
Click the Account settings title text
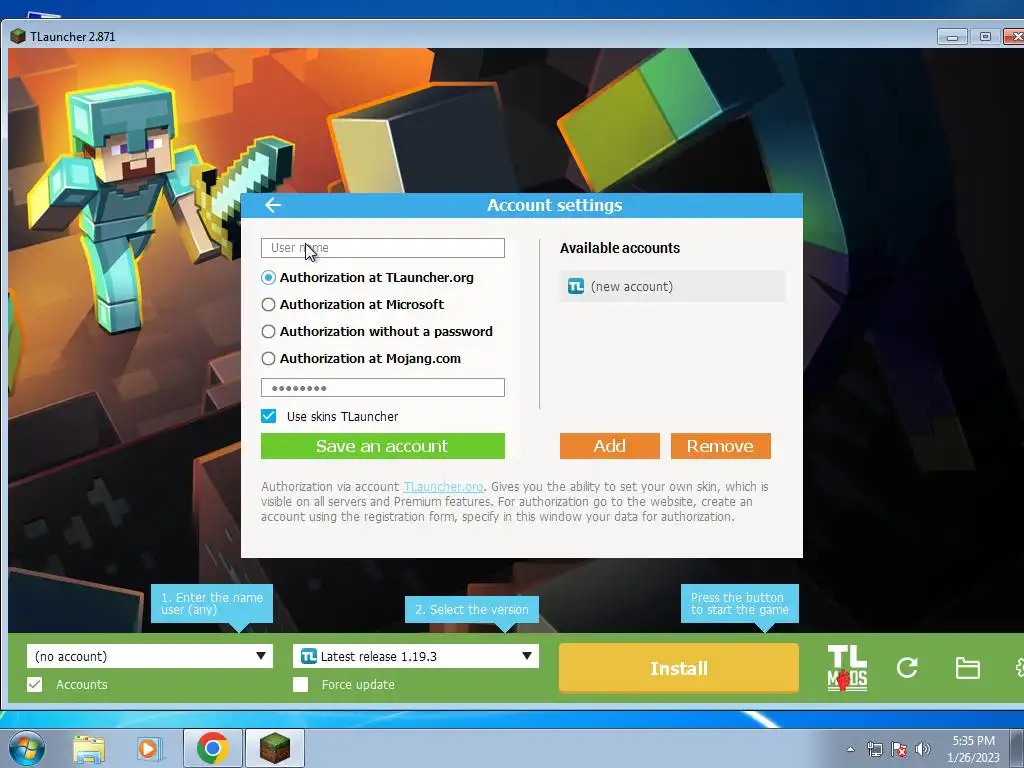tap(554, 205)
